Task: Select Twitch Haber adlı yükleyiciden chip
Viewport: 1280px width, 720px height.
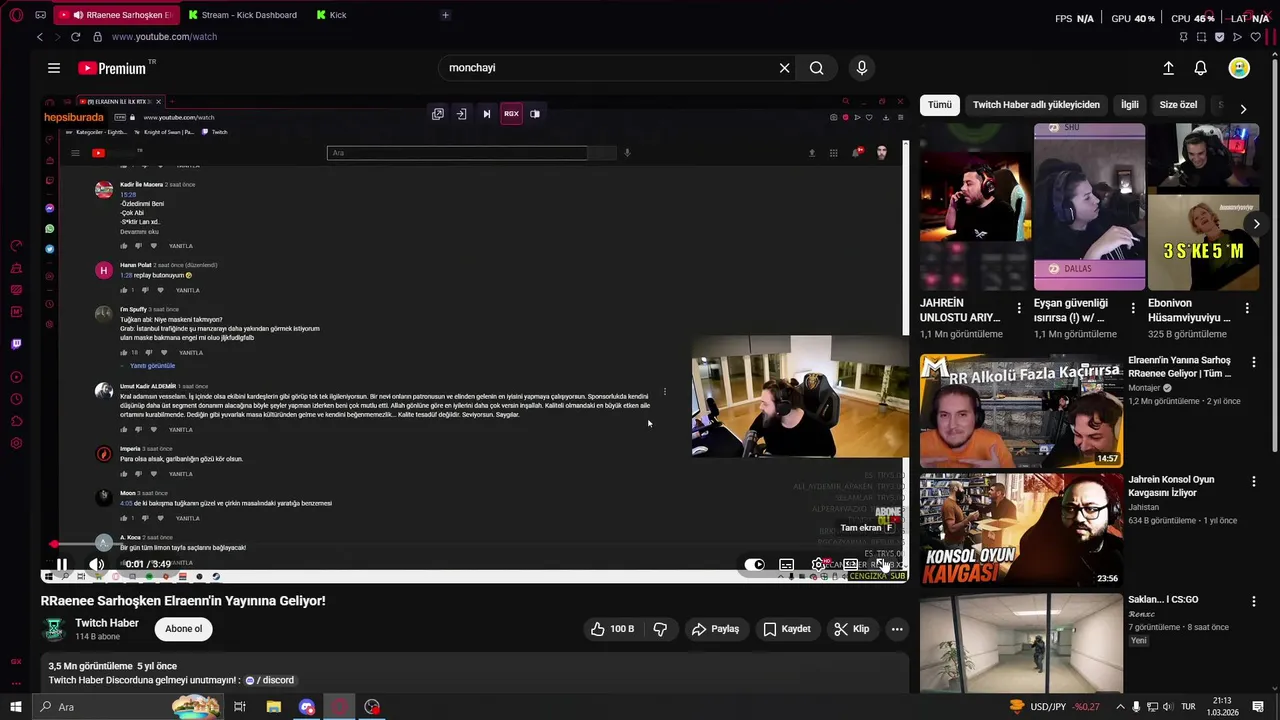Action: click(x=1036, y=105)
